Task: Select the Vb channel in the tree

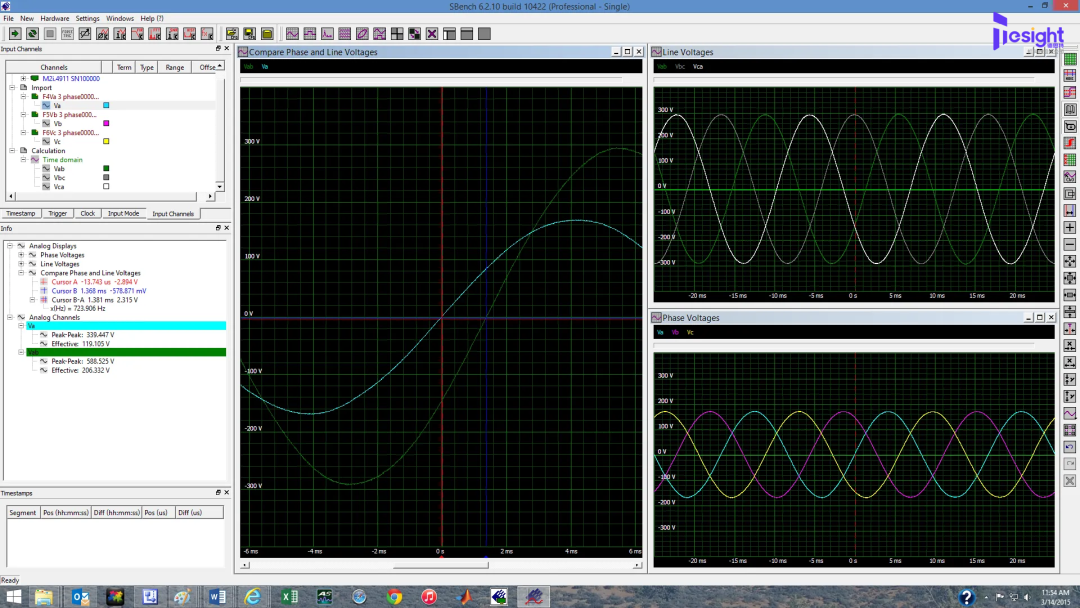Action: [58, 123]
